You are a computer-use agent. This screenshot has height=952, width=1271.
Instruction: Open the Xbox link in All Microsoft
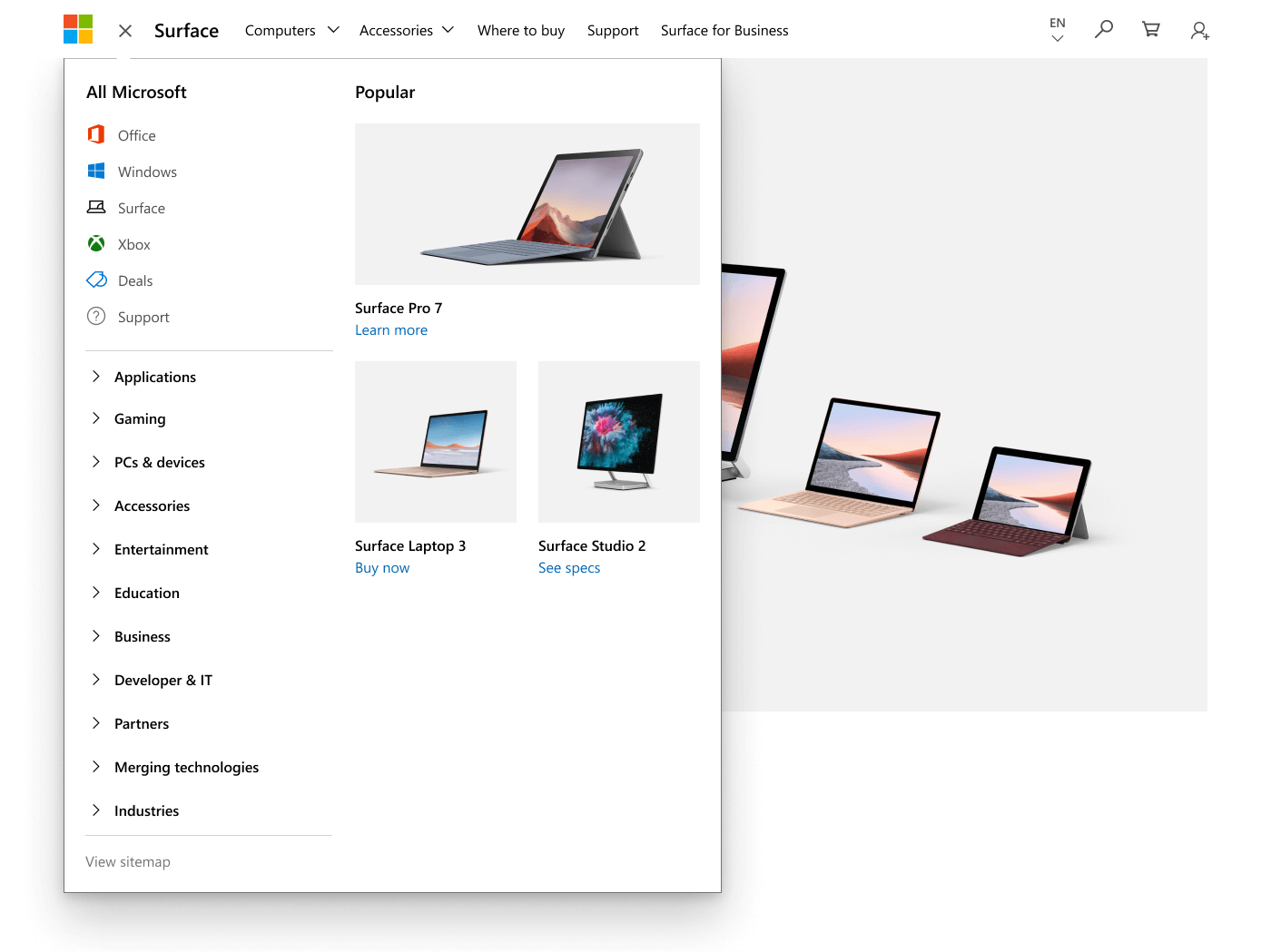134,244
